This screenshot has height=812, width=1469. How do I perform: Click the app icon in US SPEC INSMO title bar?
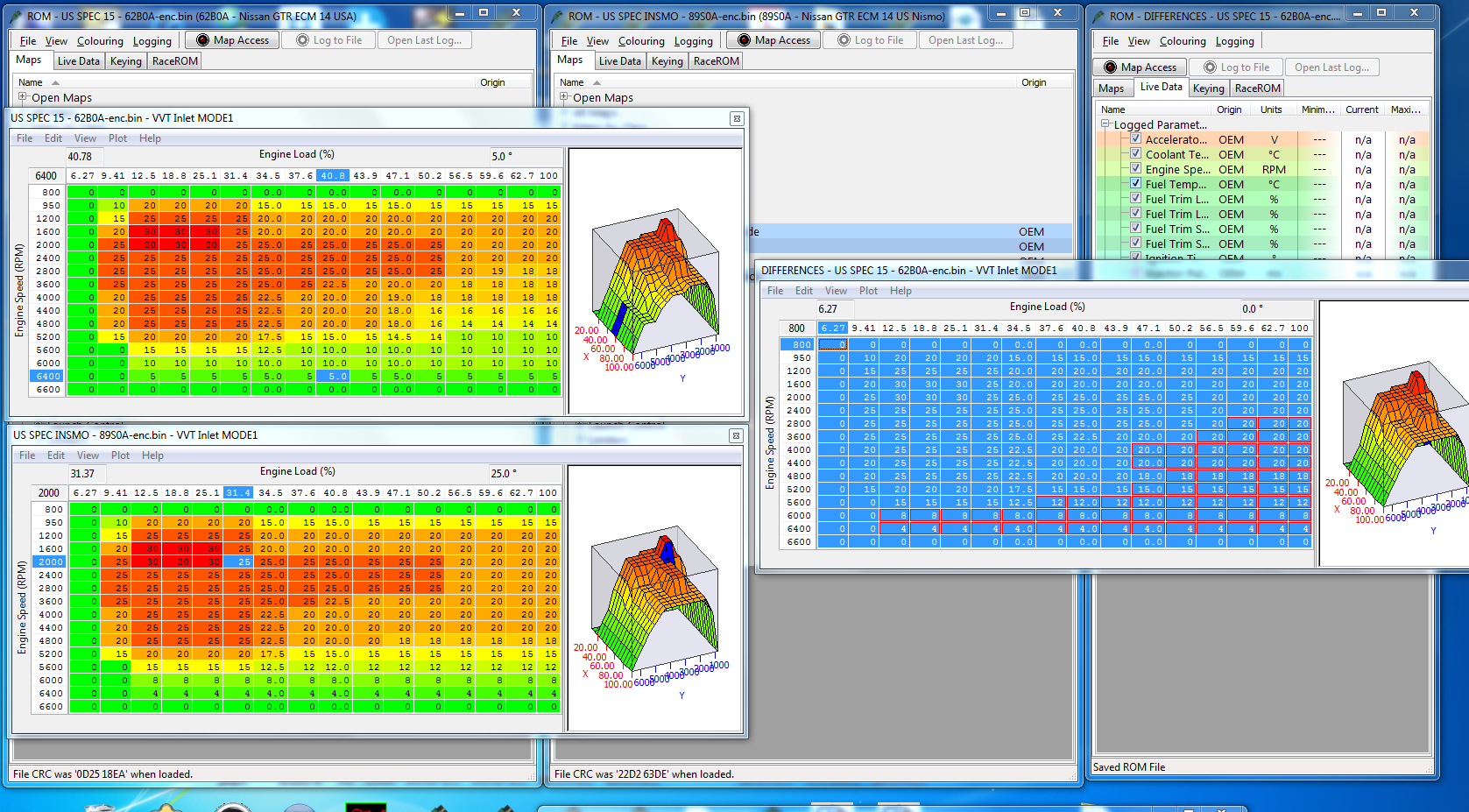pos(556,16)
